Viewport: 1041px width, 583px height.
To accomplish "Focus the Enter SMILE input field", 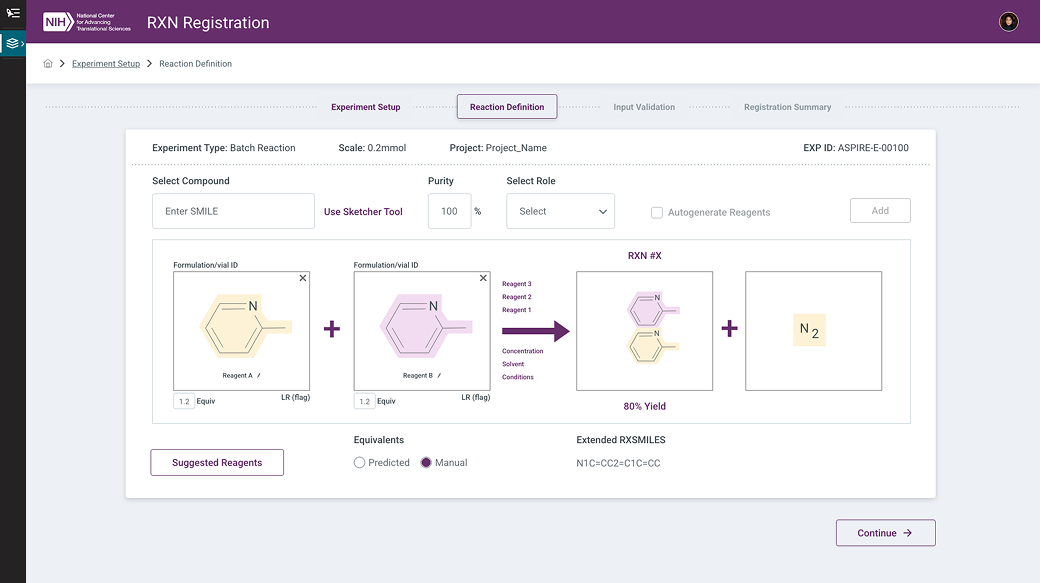I will pyautogui.click(x=233, y=211).
